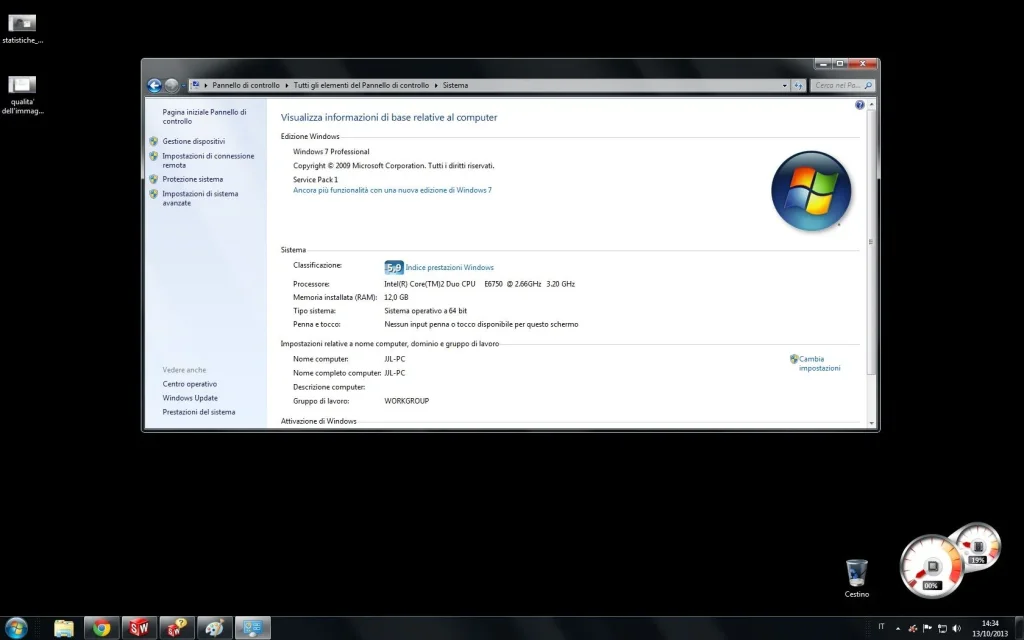Click the network tray icon
1024x640 pixels.
[942, 628]
